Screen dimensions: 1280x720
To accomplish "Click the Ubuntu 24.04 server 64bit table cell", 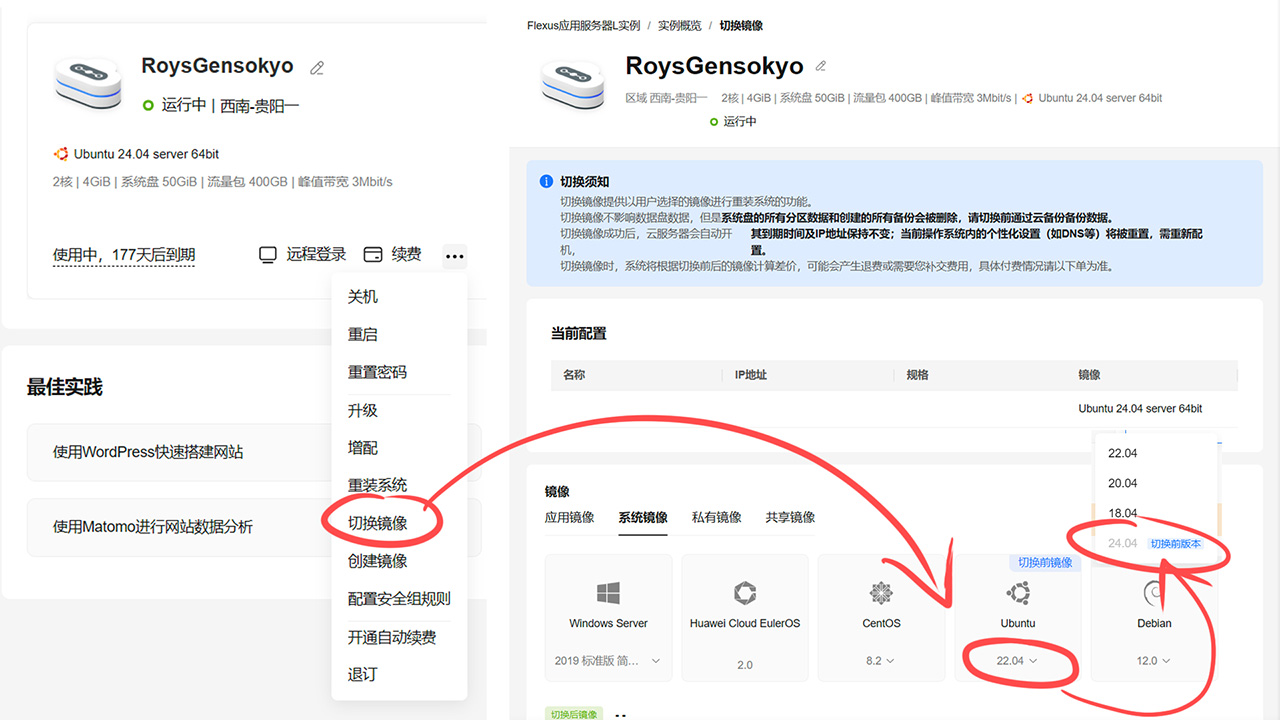I will click(x=1140, y=409).
